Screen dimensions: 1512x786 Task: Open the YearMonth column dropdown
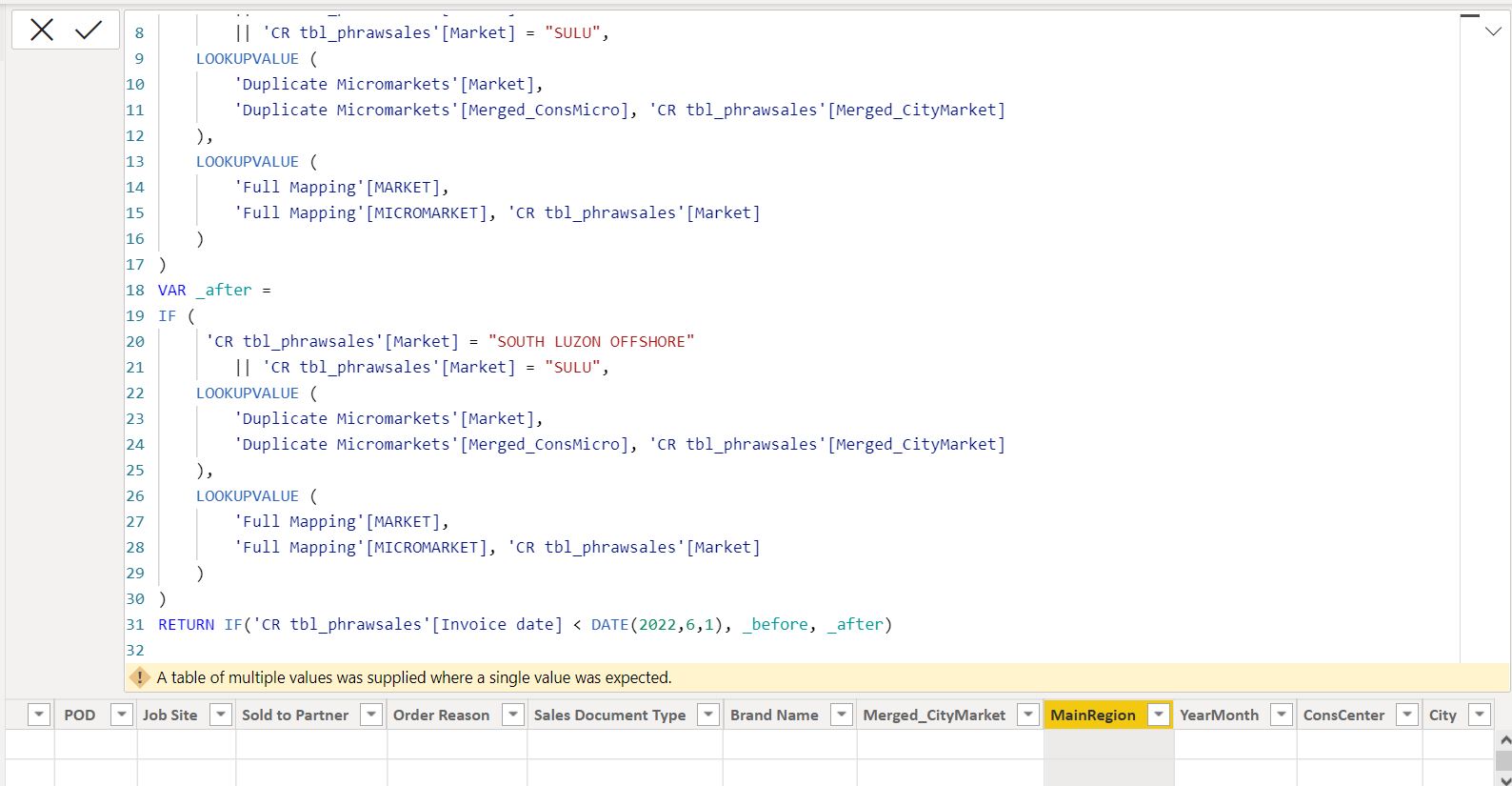(x=1283, y=715)
